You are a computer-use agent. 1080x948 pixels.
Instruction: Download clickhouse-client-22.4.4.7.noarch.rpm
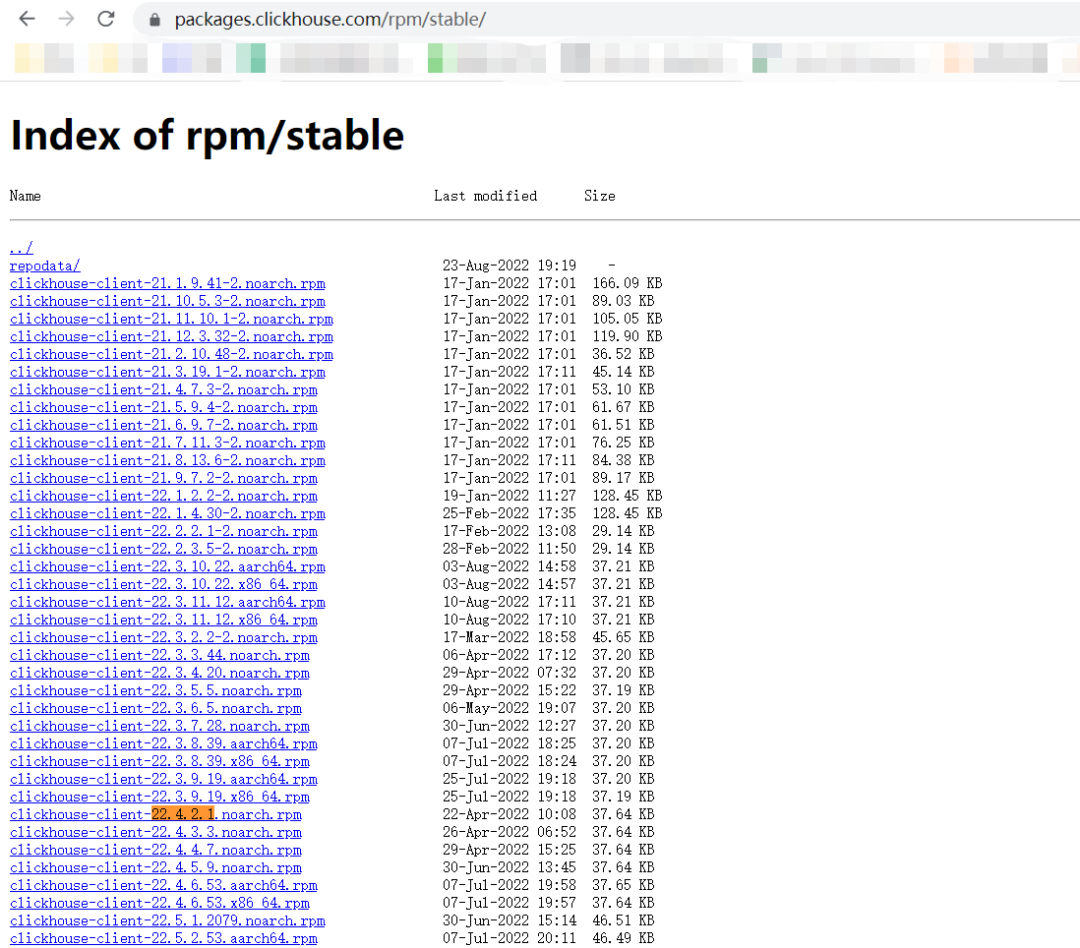[x=156, y=850]
